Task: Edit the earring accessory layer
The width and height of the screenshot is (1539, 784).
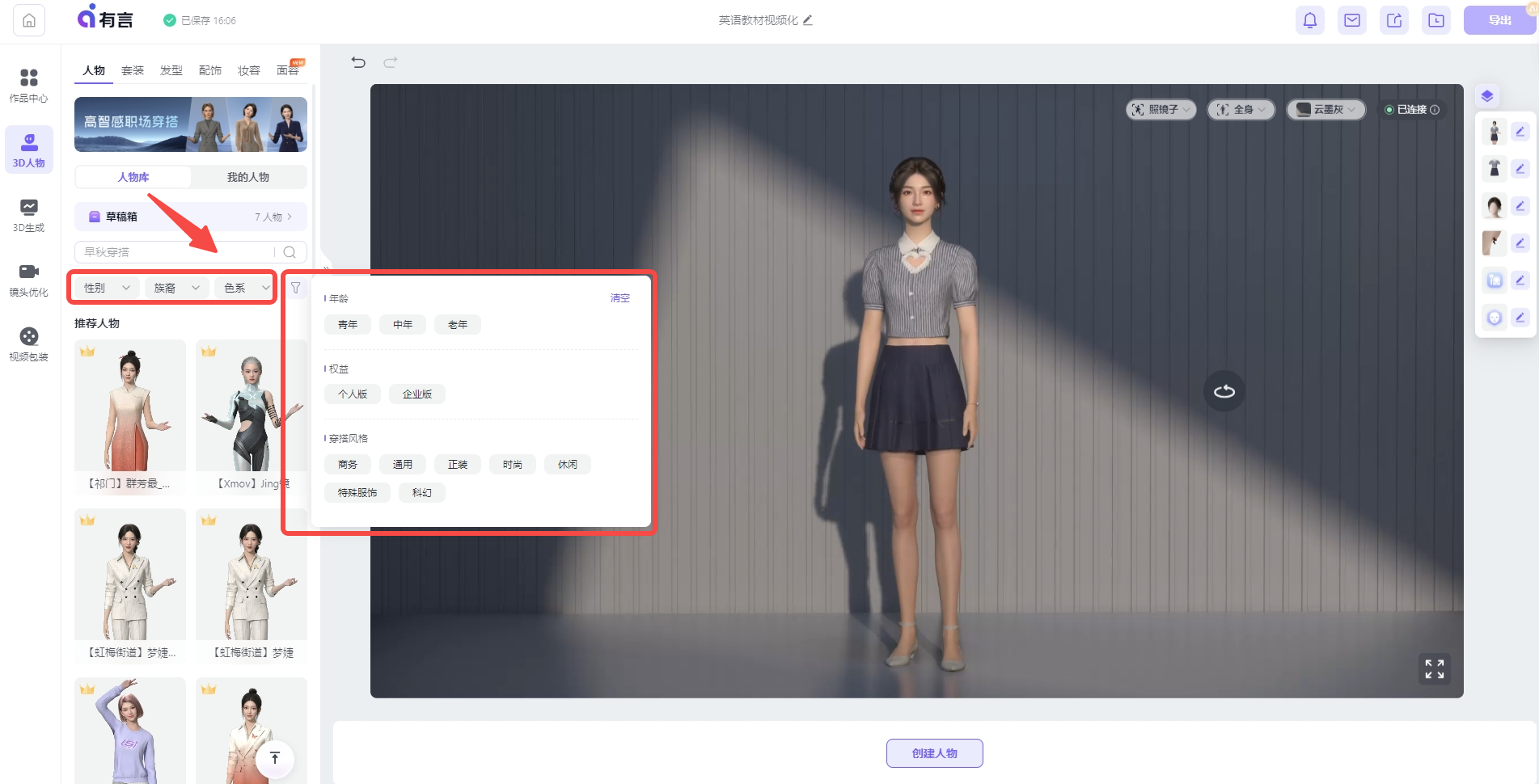Action: click(1520, 243)
